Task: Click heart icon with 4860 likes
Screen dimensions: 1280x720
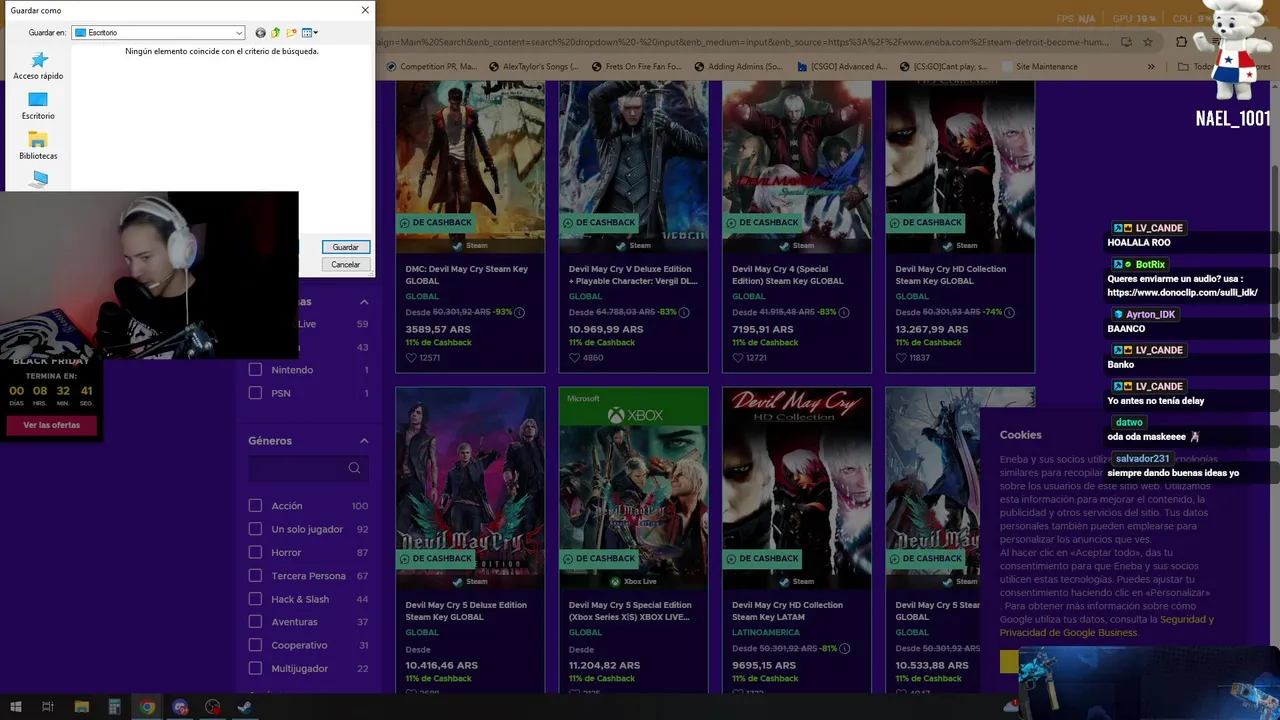Action: 574,357
